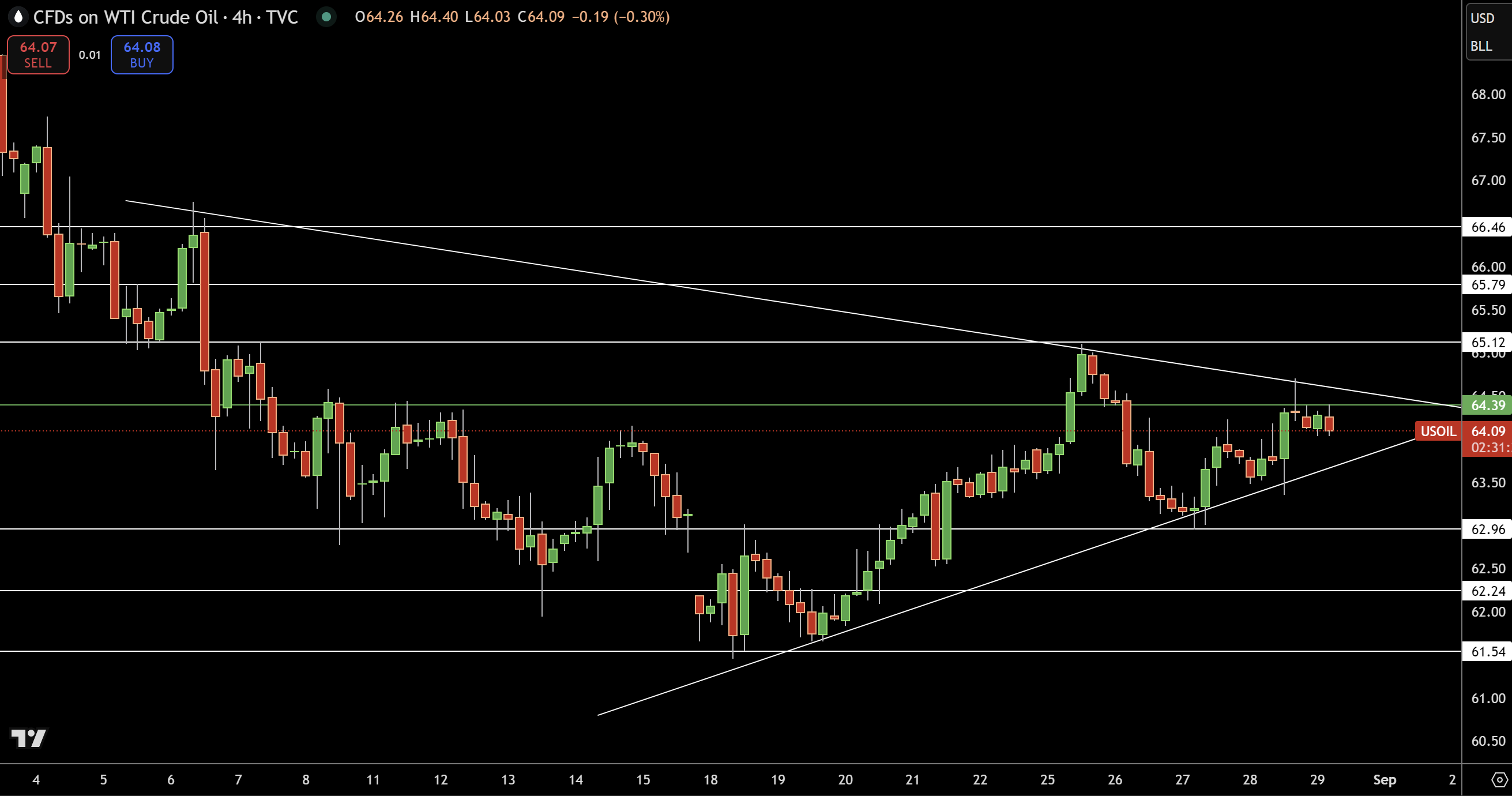Click the USOIL last price tag
The image size is (1512, 796).
pos(1438,431)
